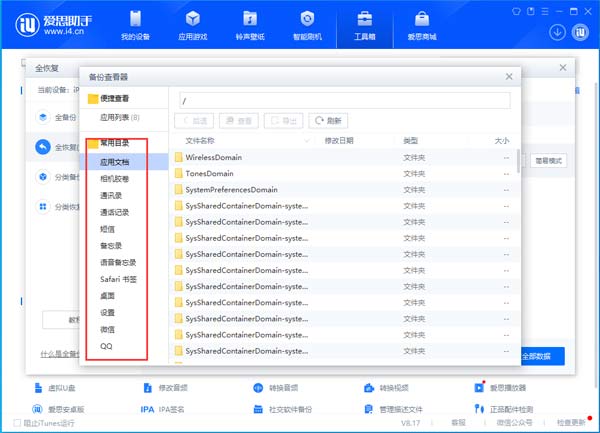
Task: Open the 转换音频 tool
Action: [x=276, y=388]
